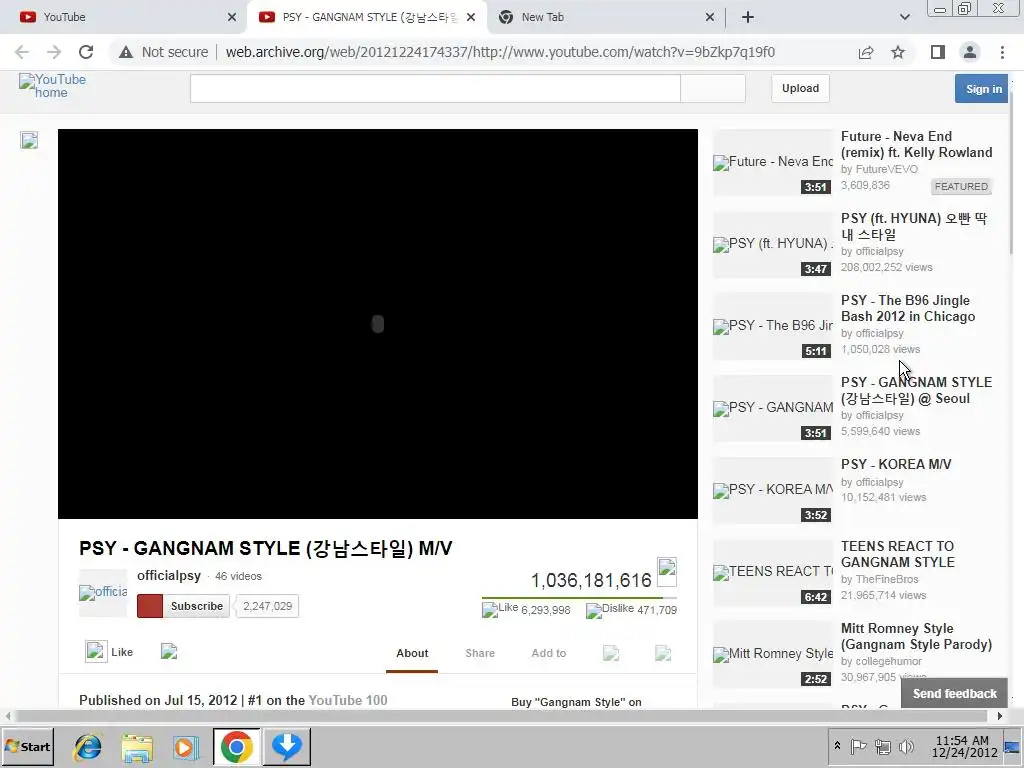This screenshot has height=768, width=1024.
Task: Open PSY ft. HYUNA video title
Action: (914, 226)
